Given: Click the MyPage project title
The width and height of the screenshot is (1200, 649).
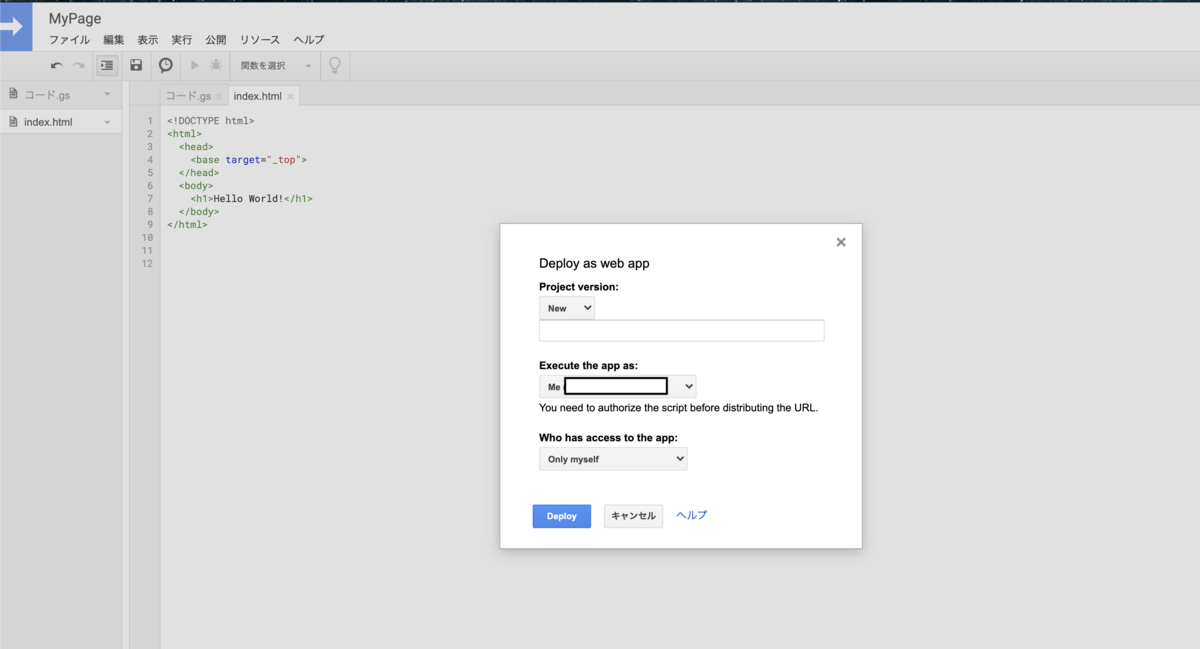Looking at the screenshot, I should coord(75,18).
